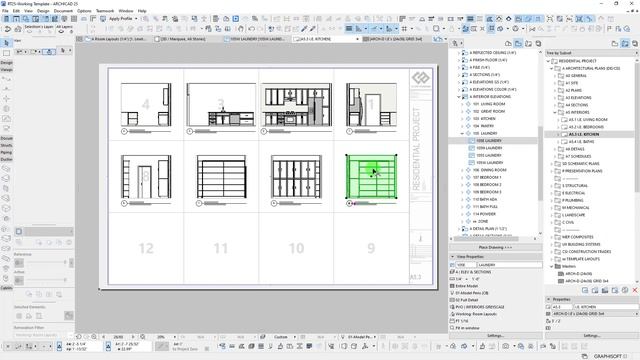Select the 103 KITCHEN view folder
The image size is (640, 360).
click(484, 119)
